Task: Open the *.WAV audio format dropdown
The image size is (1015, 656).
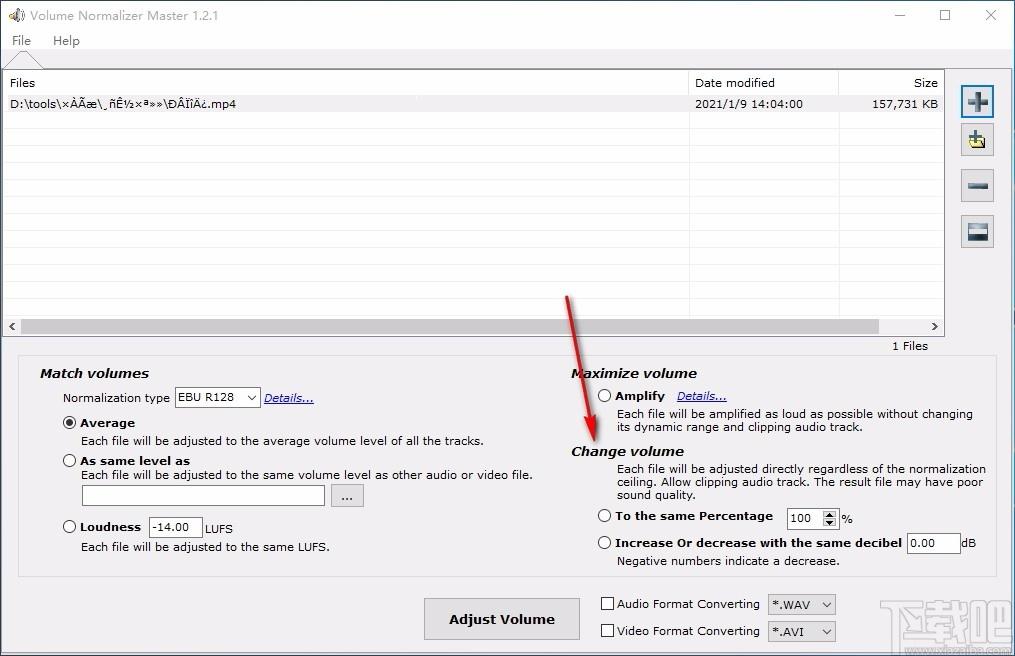Action: (x=801, y=604)
